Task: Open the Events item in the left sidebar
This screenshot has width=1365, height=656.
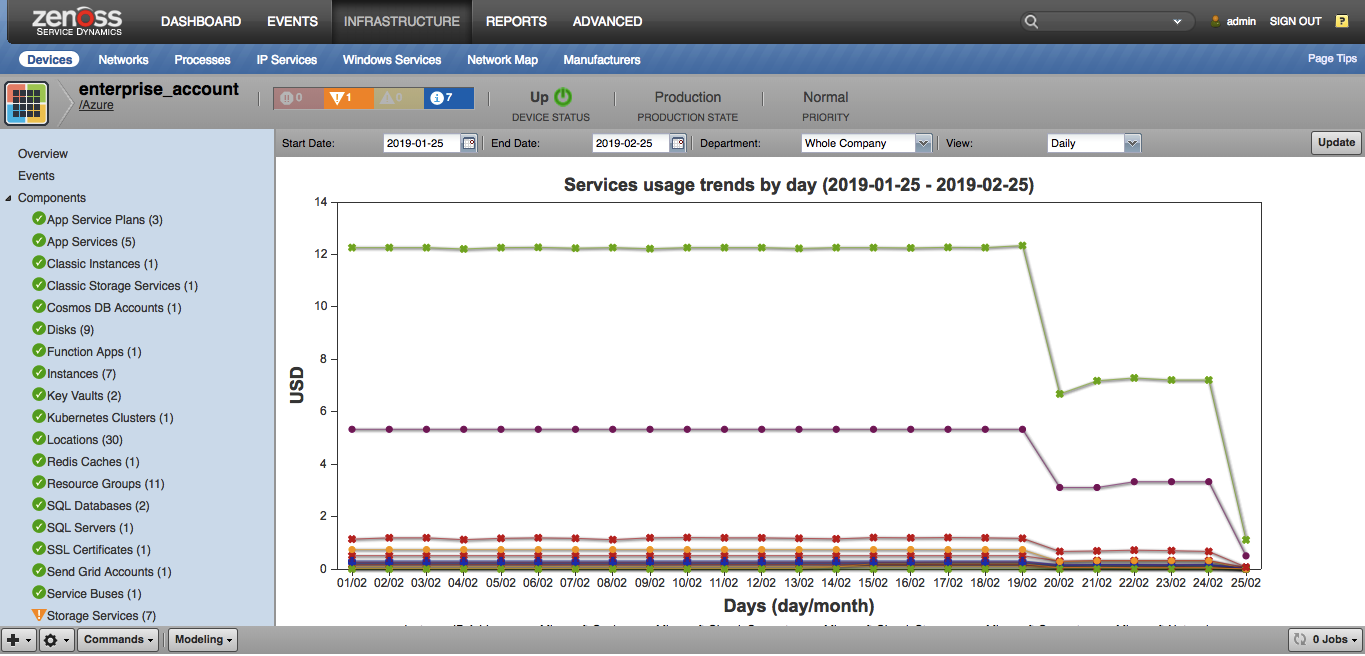Action: 36,176
